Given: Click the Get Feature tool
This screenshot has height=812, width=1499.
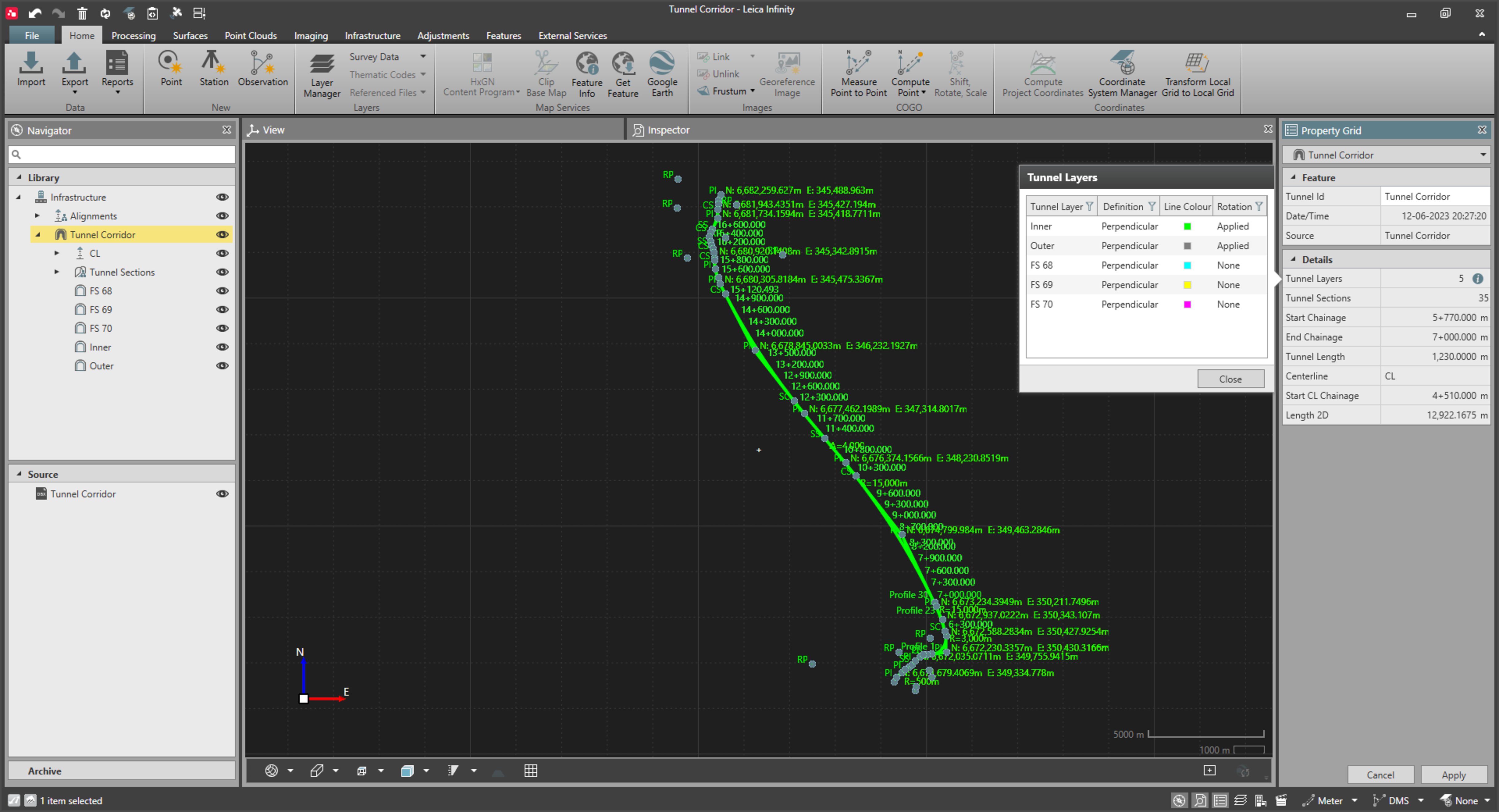Looking at the screenshot, I should 623,74.
